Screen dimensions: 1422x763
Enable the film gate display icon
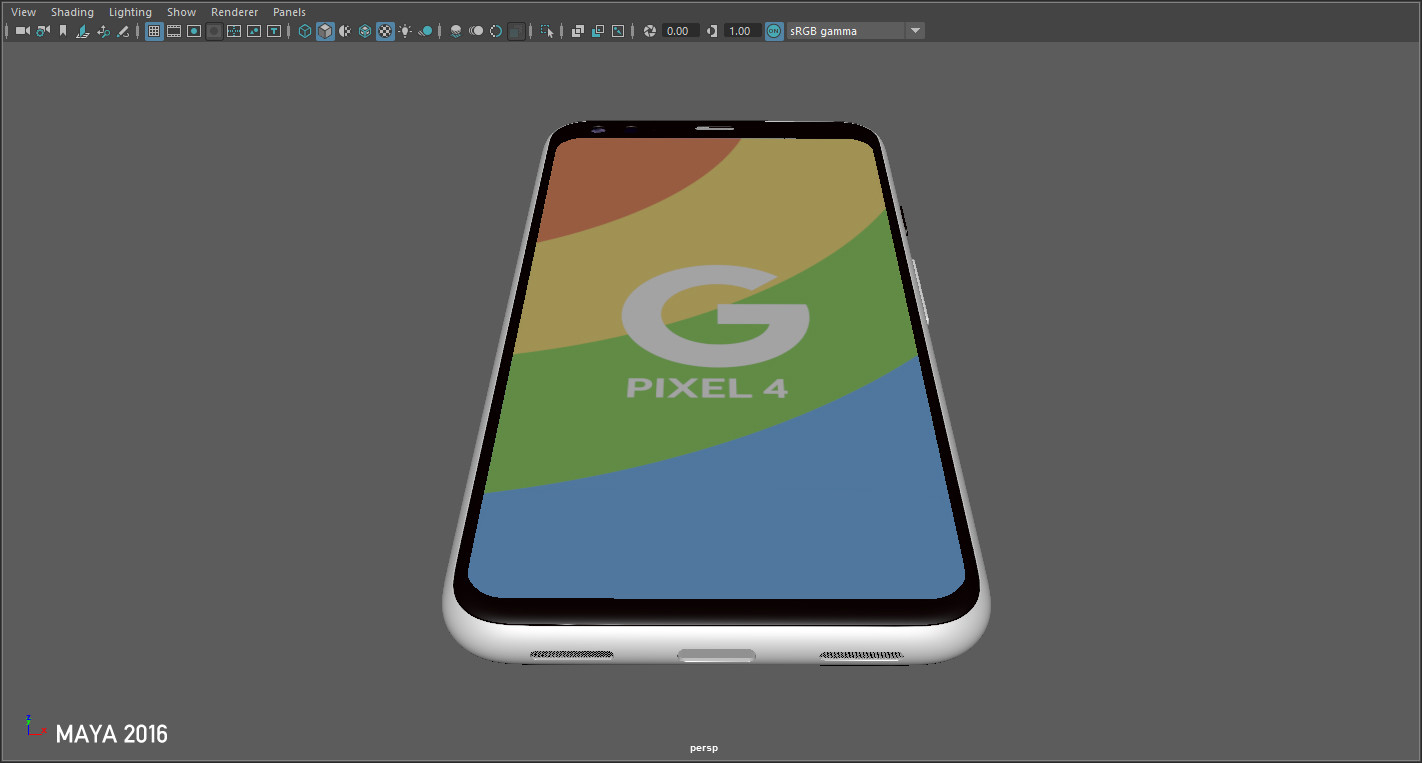(173, 31)
